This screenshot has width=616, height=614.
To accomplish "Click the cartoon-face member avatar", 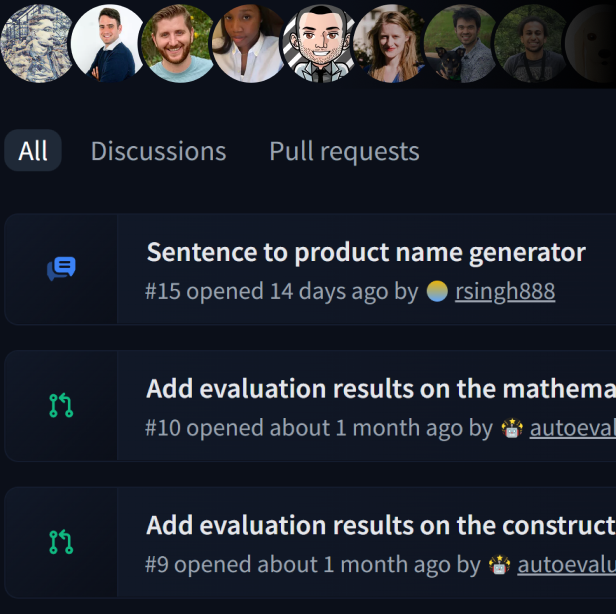I will point(319,43).
